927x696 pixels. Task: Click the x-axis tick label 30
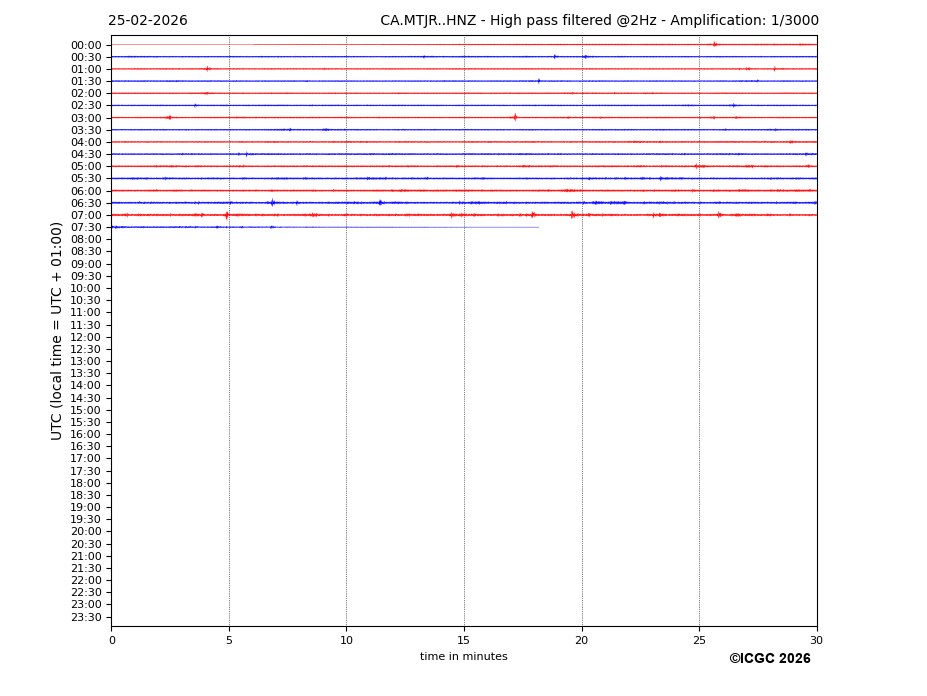point(816,640)
